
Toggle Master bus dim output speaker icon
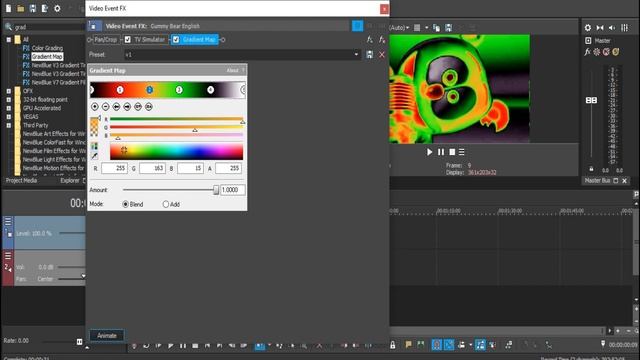click(612, 28)
